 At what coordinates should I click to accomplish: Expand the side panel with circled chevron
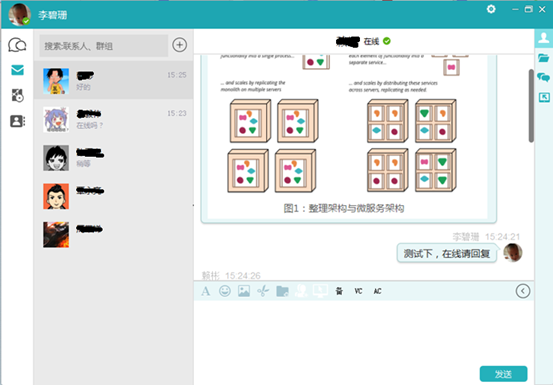[523, 291]
